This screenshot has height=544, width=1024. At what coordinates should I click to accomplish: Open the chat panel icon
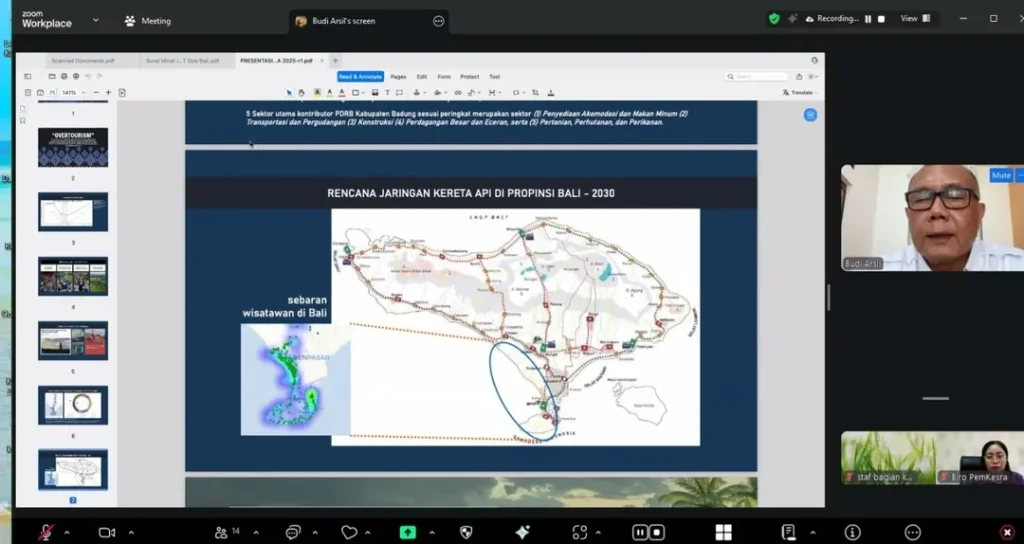pyautogui.click(x=293, y=532)
